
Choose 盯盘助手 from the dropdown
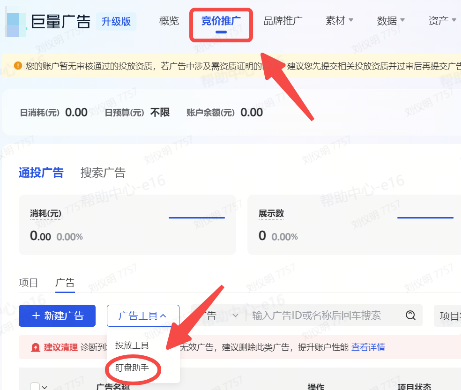coord(132,368)
